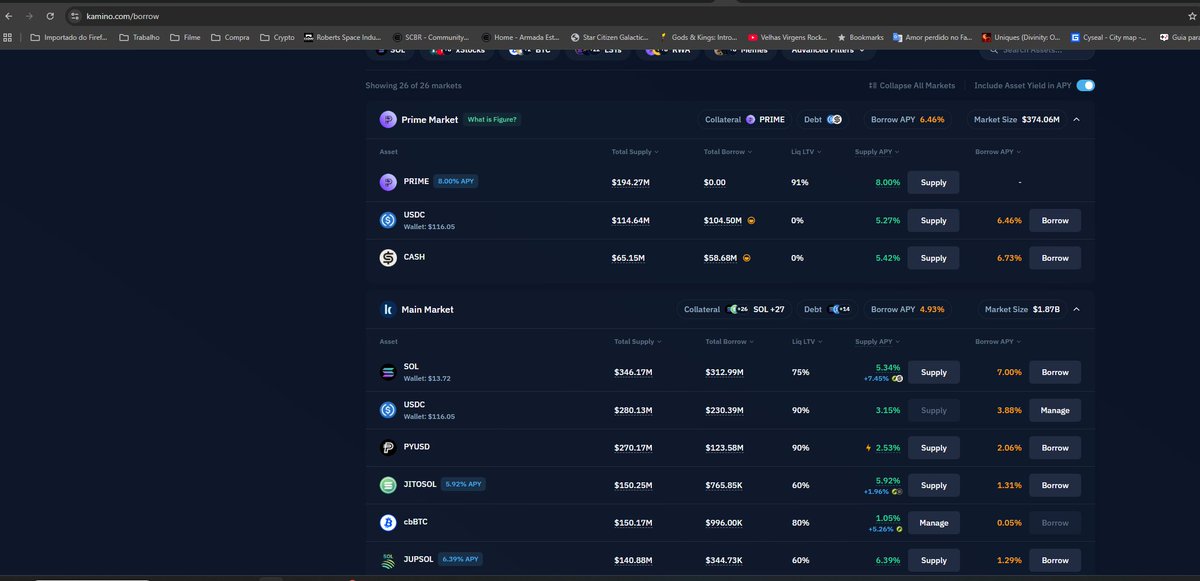
Task: Supply SOL in Main Market
Action: [933, 372]
